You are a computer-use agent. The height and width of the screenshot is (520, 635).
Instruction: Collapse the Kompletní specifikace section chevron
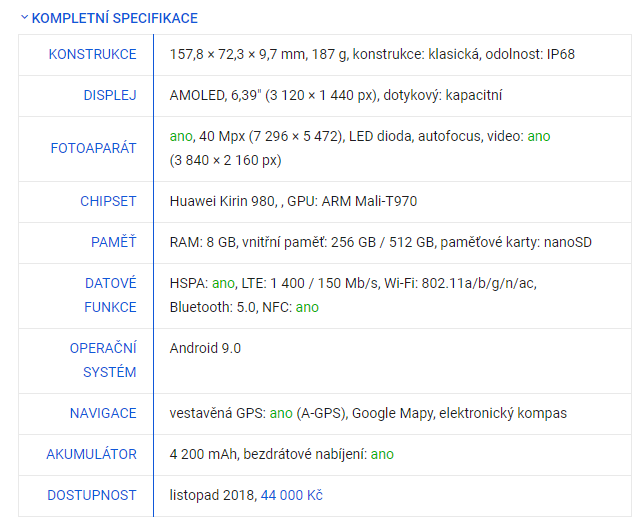24,18
